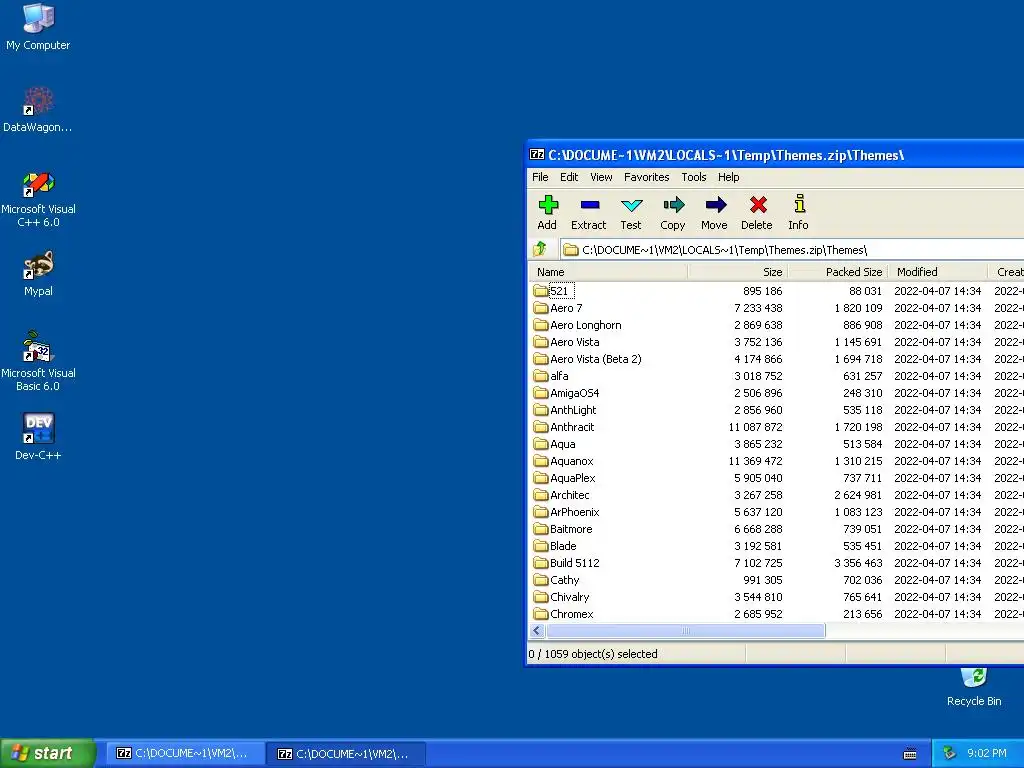Select the ArPhoenix folder row
The height and width of the screenshot is (768, 1024).
click(x=776, y=512)
